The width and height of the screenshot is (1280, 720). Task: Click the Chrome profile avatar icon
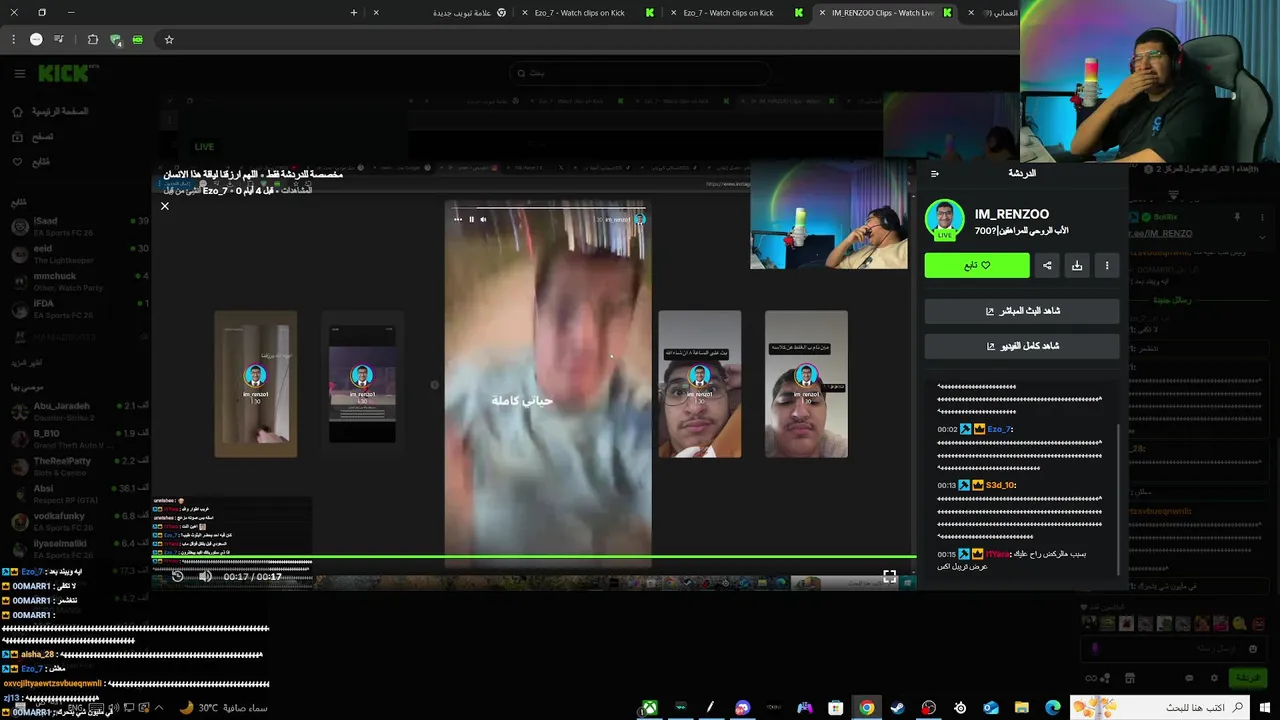click(x=36, y=39)
